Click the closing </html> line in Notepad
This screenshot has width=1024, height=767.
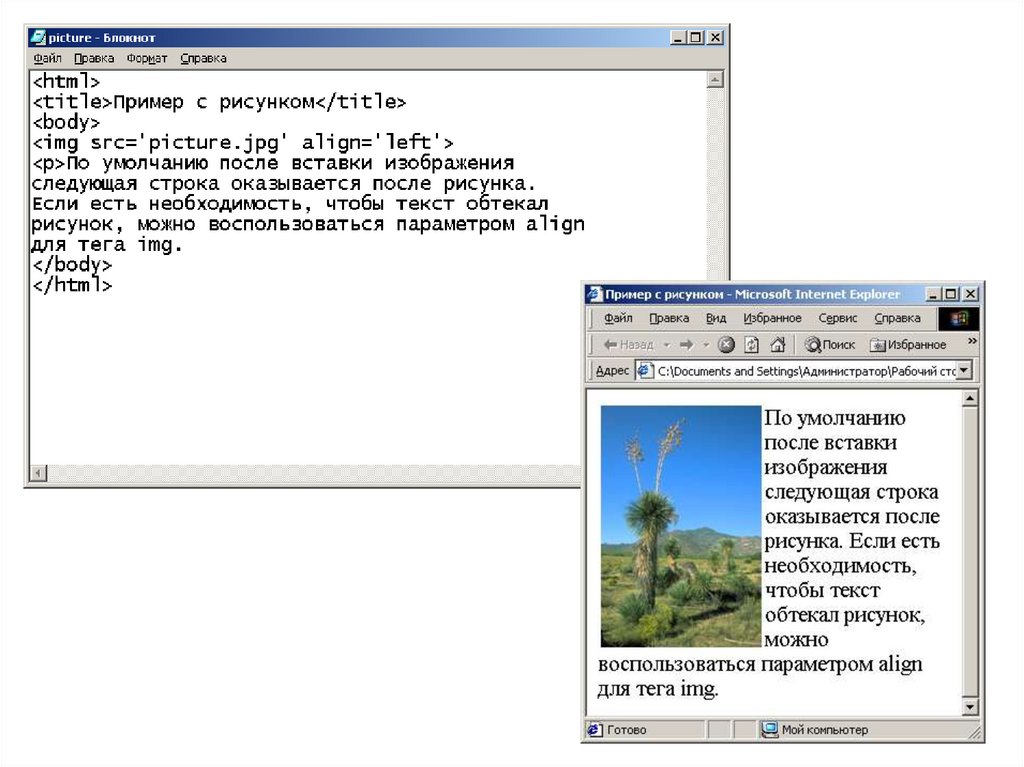coord(72,285)
